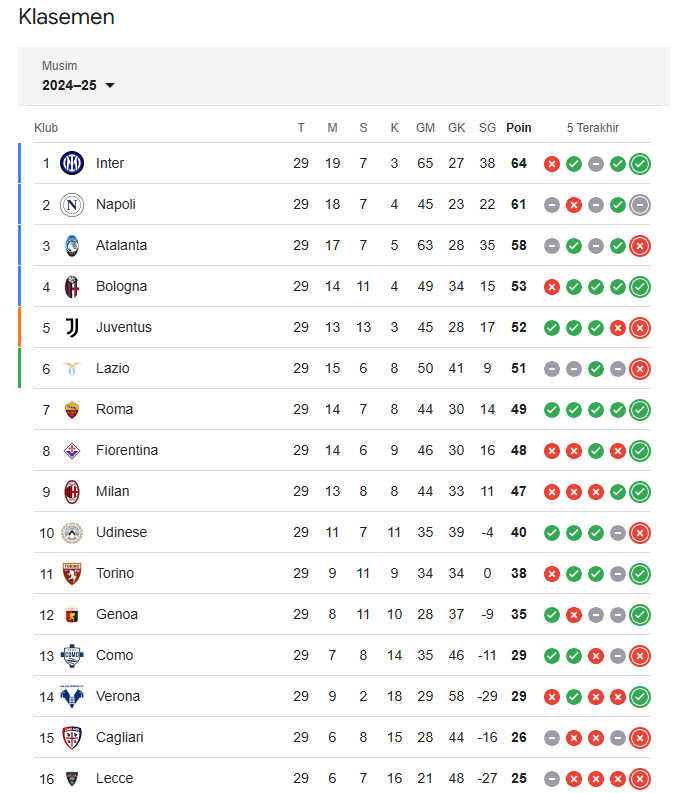677x793 pixels.
Task: Click Juventus's latest match loss indicator
Action: (640, 328)
